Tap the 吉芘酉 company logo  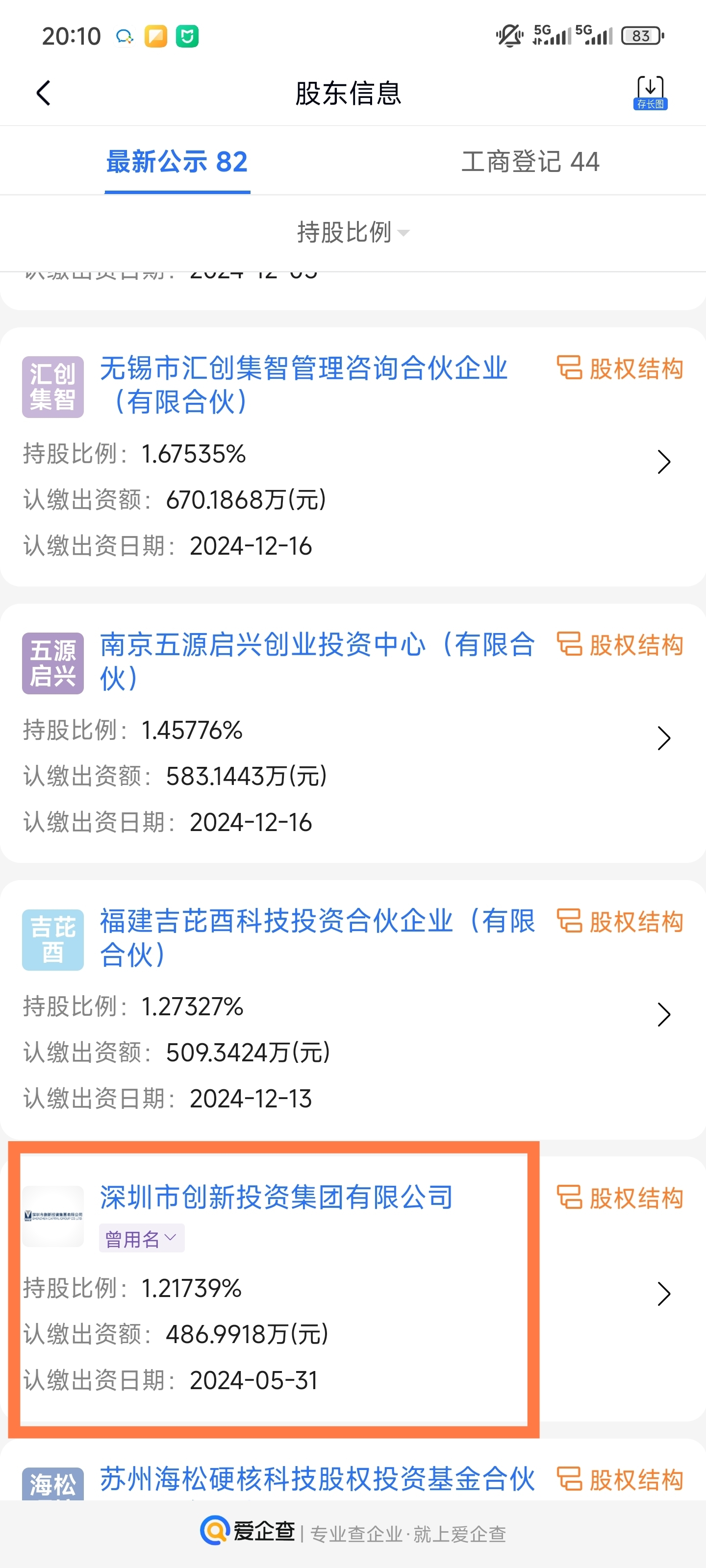tap(53, 939)
